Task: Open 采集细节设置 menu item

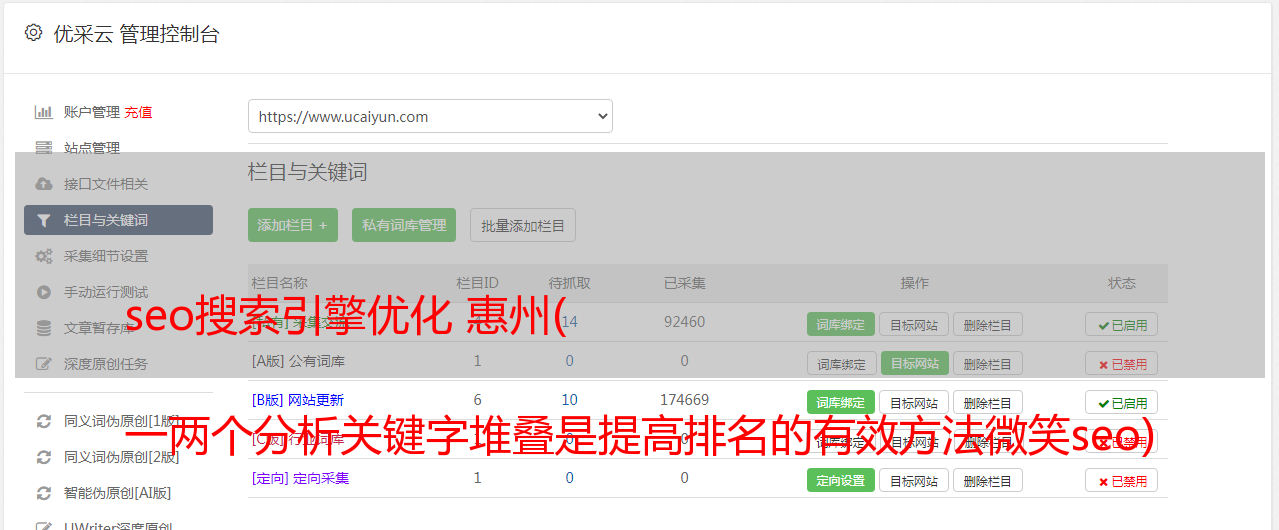Action: pos(106,256)
